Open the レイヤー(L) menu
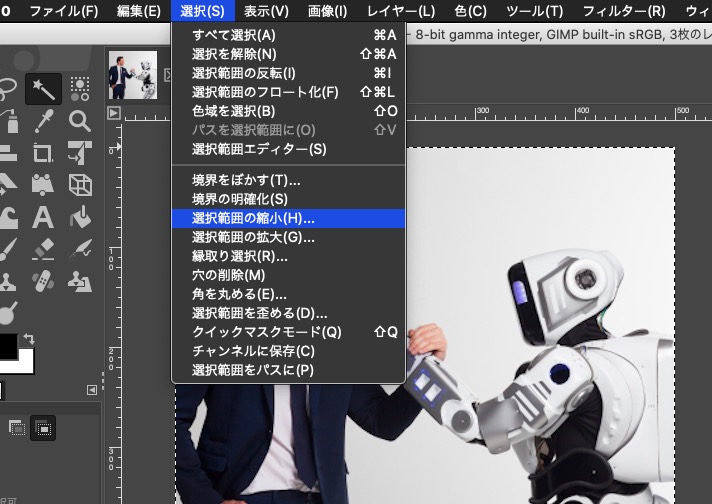Image resolution: width=712 pixels, height=504 pixels. (x=400, y=11)
